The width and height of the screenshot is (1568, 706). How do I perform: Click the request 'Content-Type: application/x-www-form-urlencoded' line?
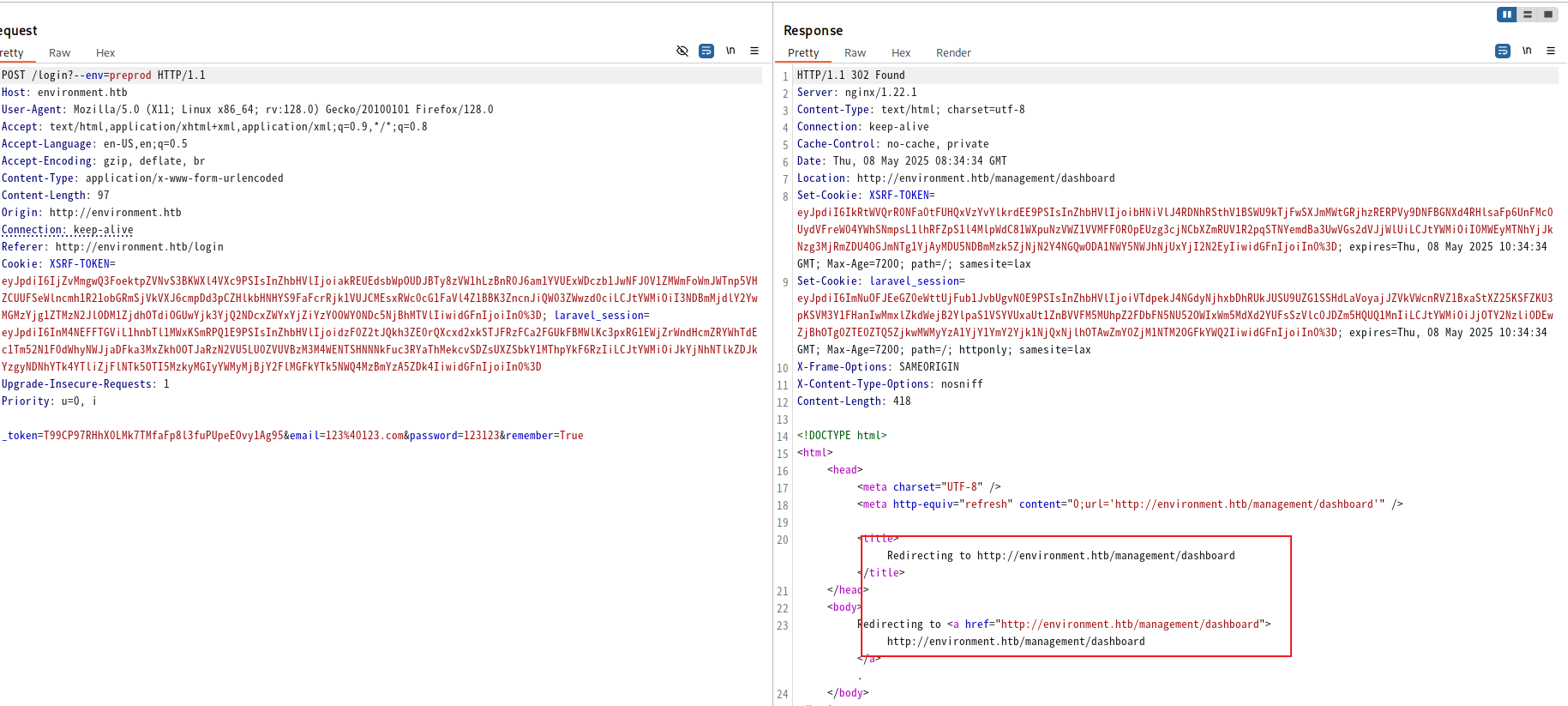(142, 178)
